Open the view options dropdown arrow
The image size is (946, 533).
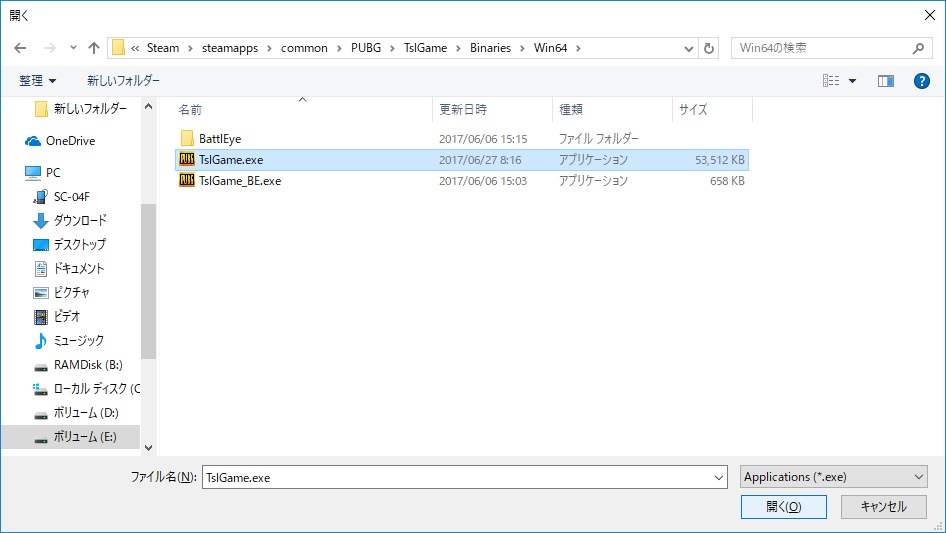click(852, 81)
